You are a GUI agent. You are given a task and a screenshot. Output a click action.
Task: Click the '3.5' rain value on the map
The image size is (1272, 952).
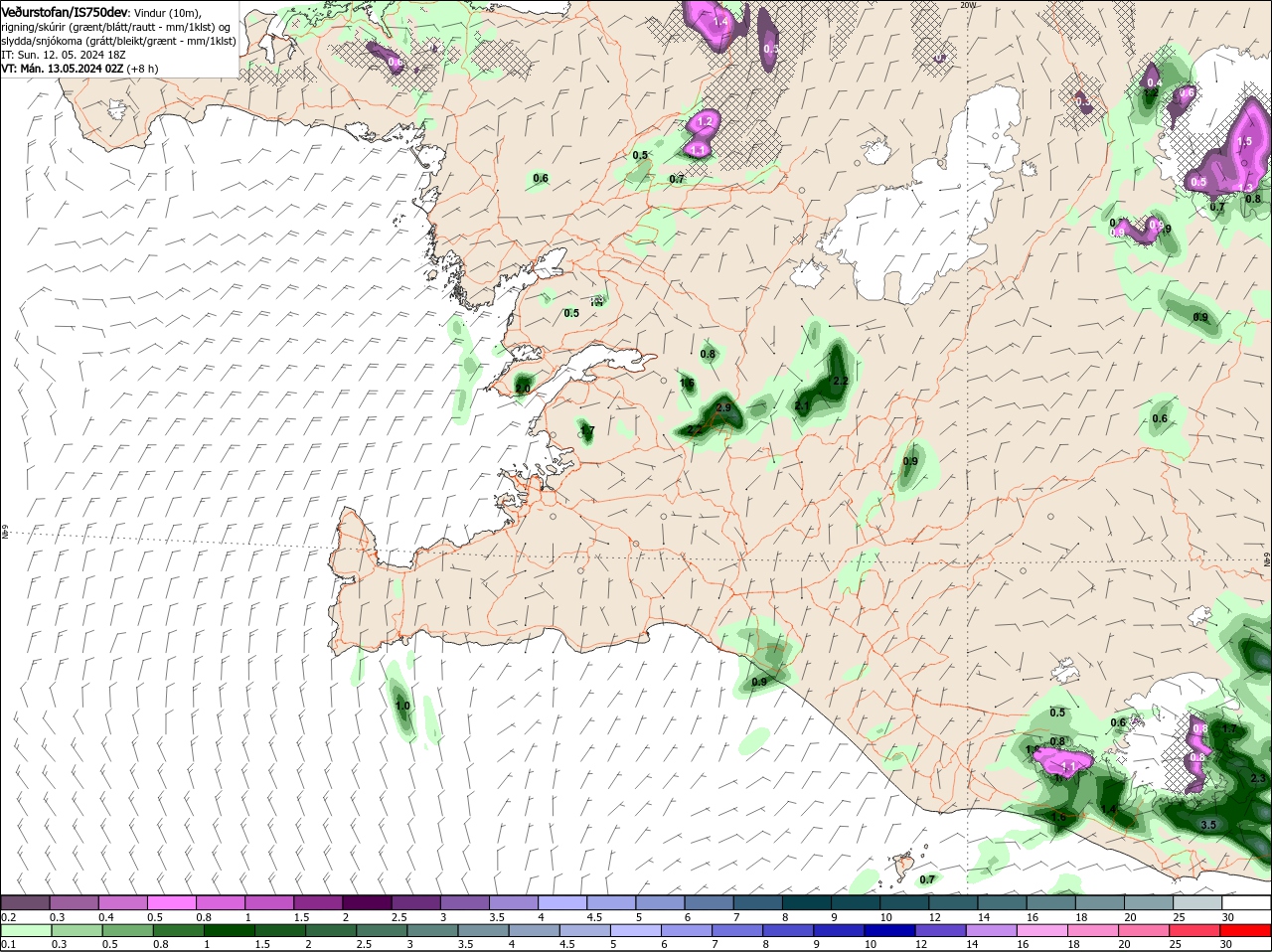pyautogui.click(x=1208, y=825)
